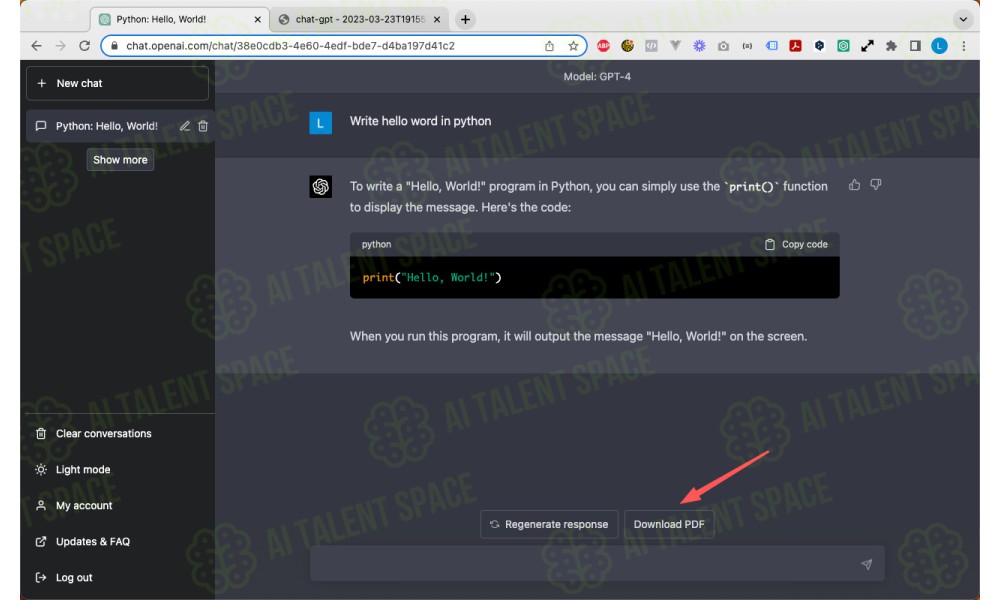
Task: Click the green ChatGPT-style extension icon
Action: [x=843, y=46]
